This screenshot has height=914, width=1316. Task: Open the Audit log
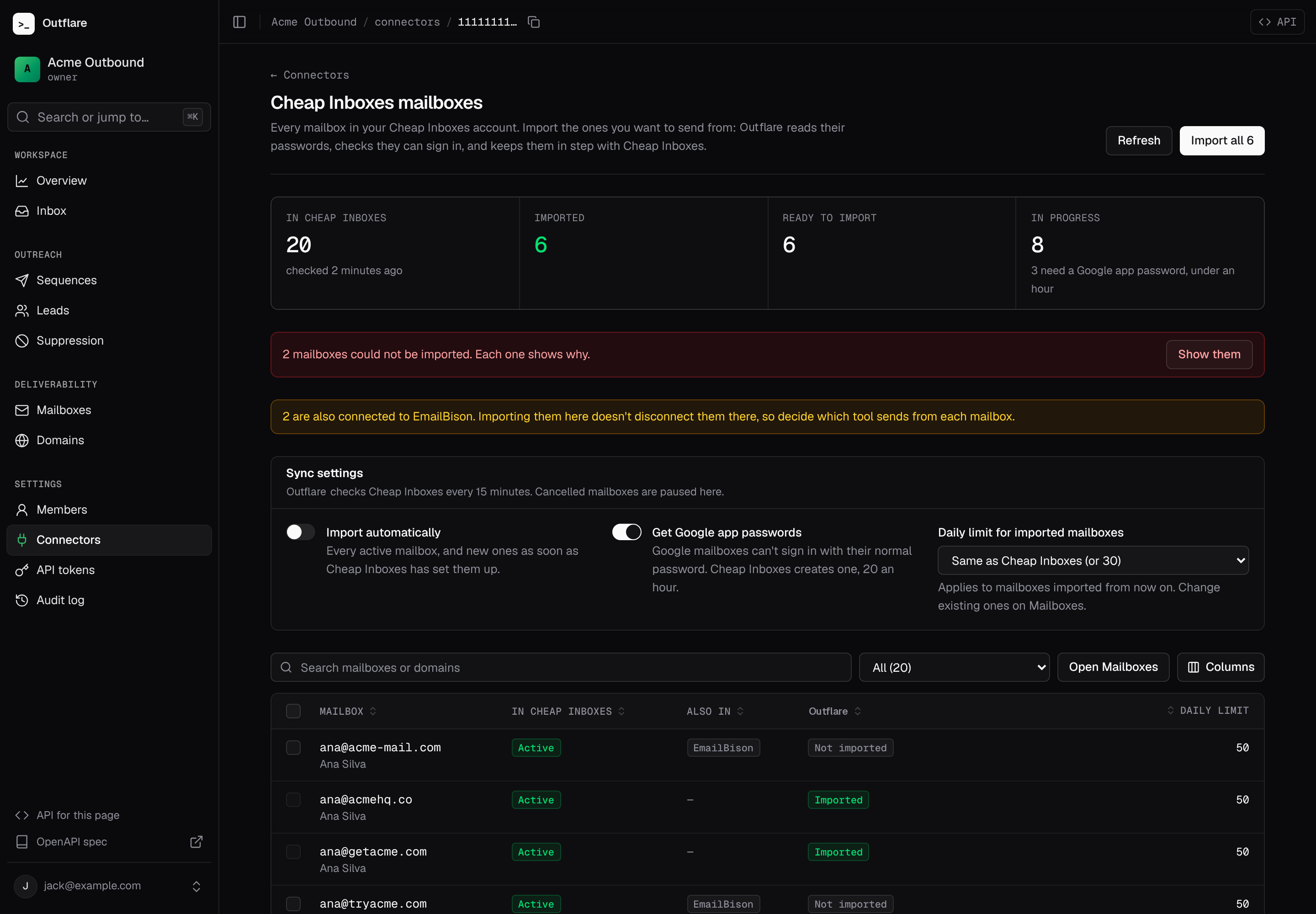pos(109,600)
